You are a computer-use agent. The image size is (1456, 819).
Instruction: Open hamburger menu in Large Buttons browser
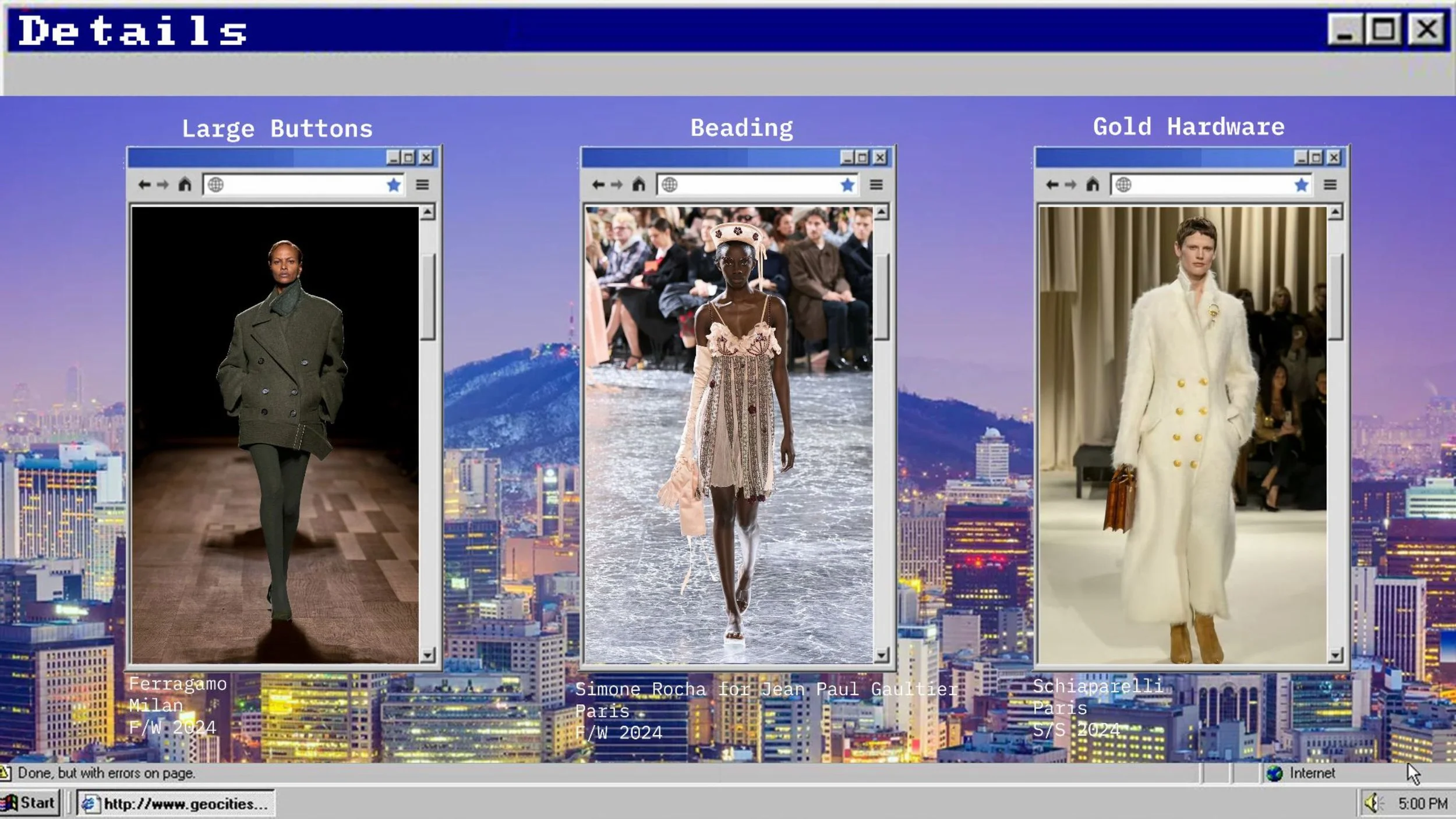[x=422, y=185]
